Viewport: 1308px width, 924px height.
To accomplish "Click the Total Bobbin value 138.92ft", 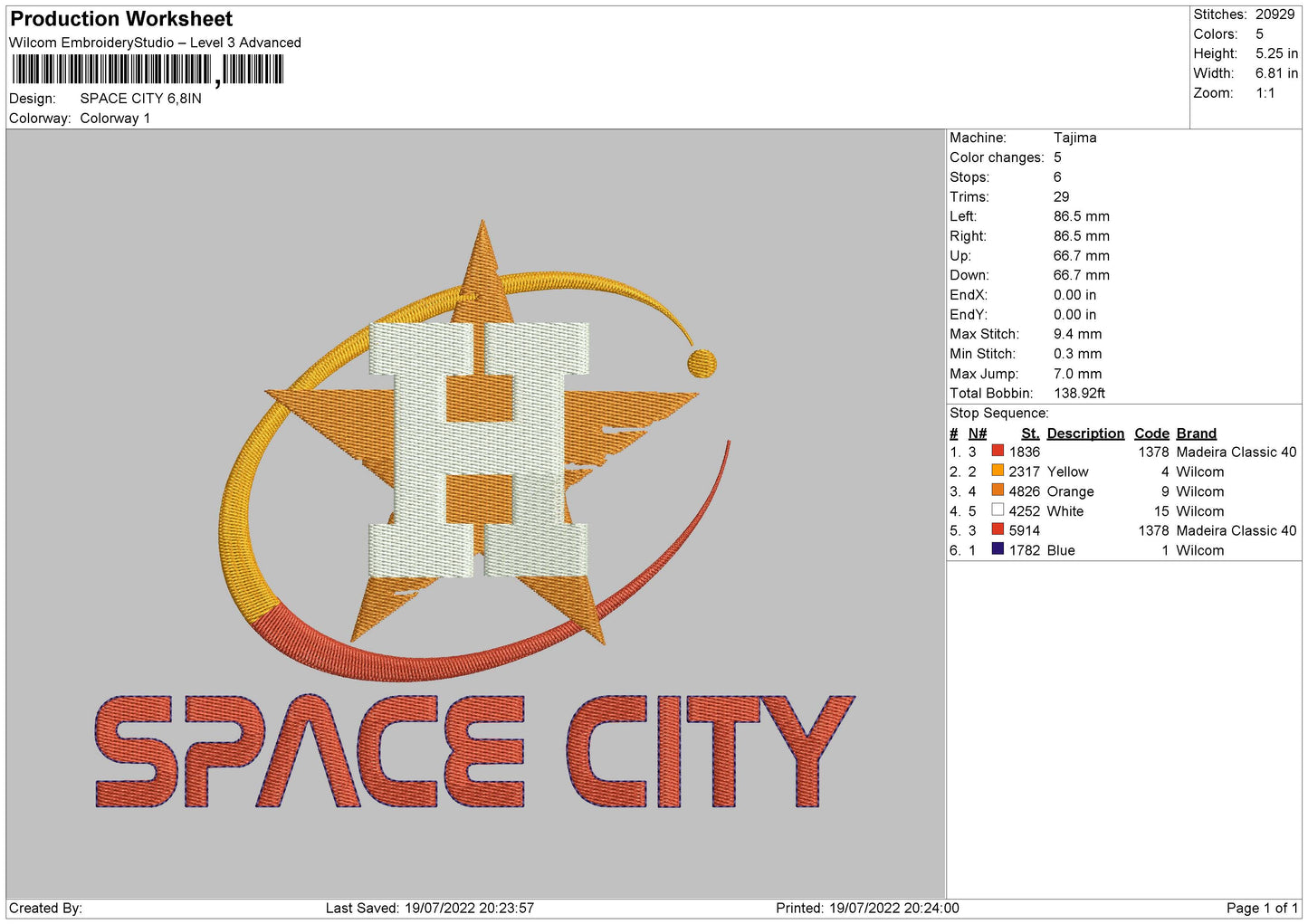I will click(1079, 394).
